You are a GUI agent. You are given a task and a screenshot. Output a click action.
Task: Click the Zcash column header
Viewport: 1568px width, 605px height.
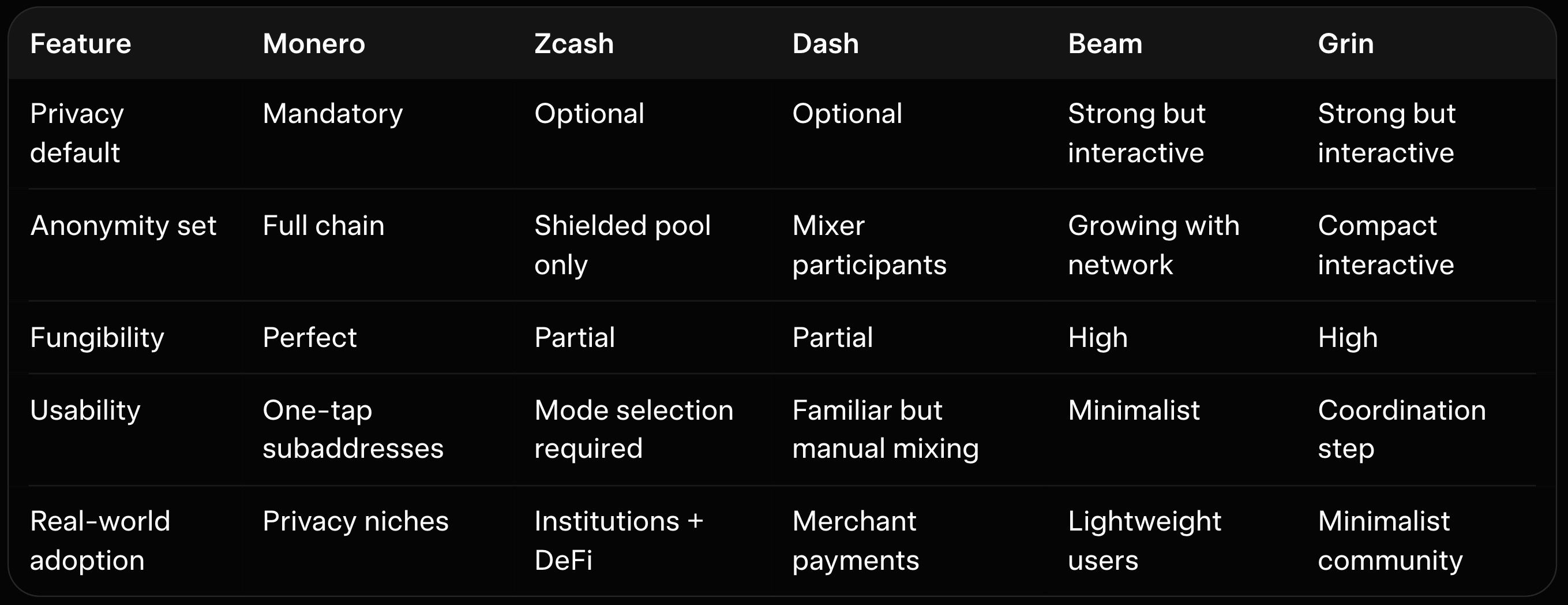[573, 44]
